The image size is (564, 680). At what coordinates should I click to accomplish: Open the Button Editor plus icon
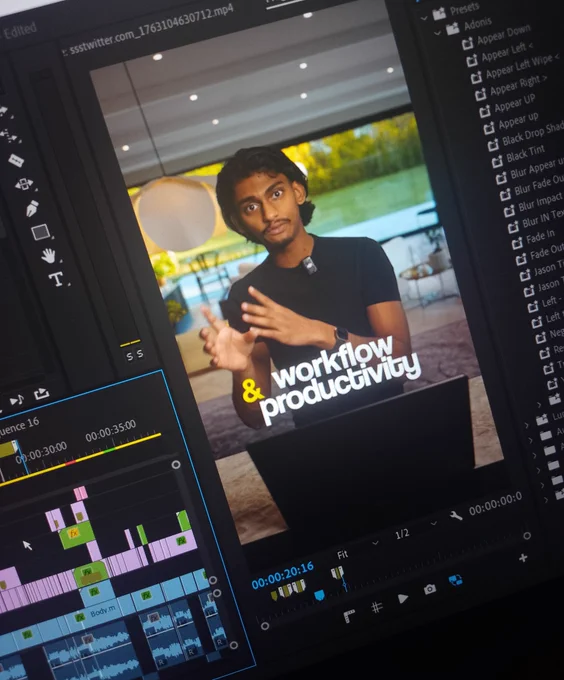click(523, 558)
